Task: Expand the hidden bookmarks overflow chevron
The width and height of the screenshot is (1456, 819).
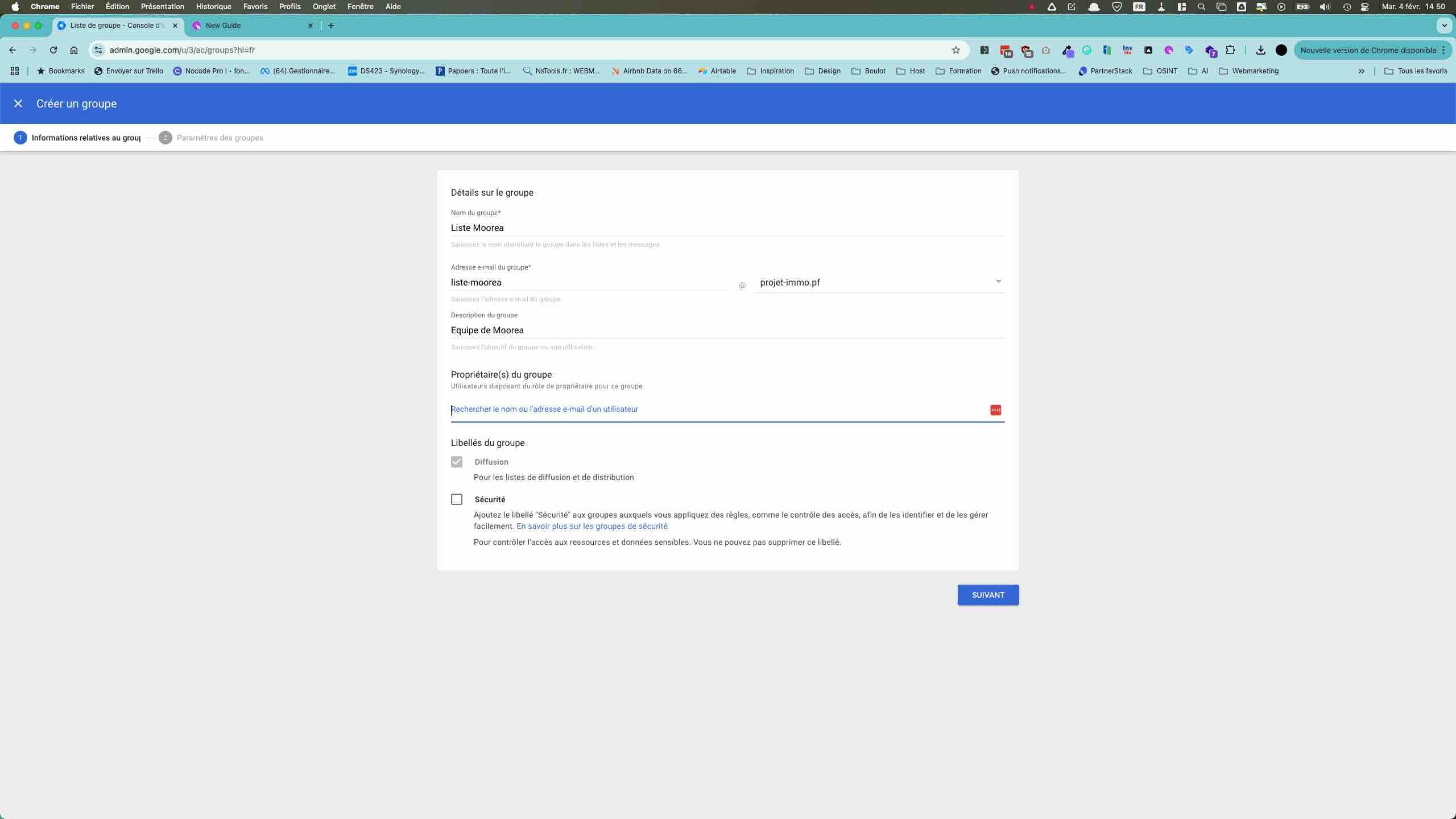Action: point(1362,71)
